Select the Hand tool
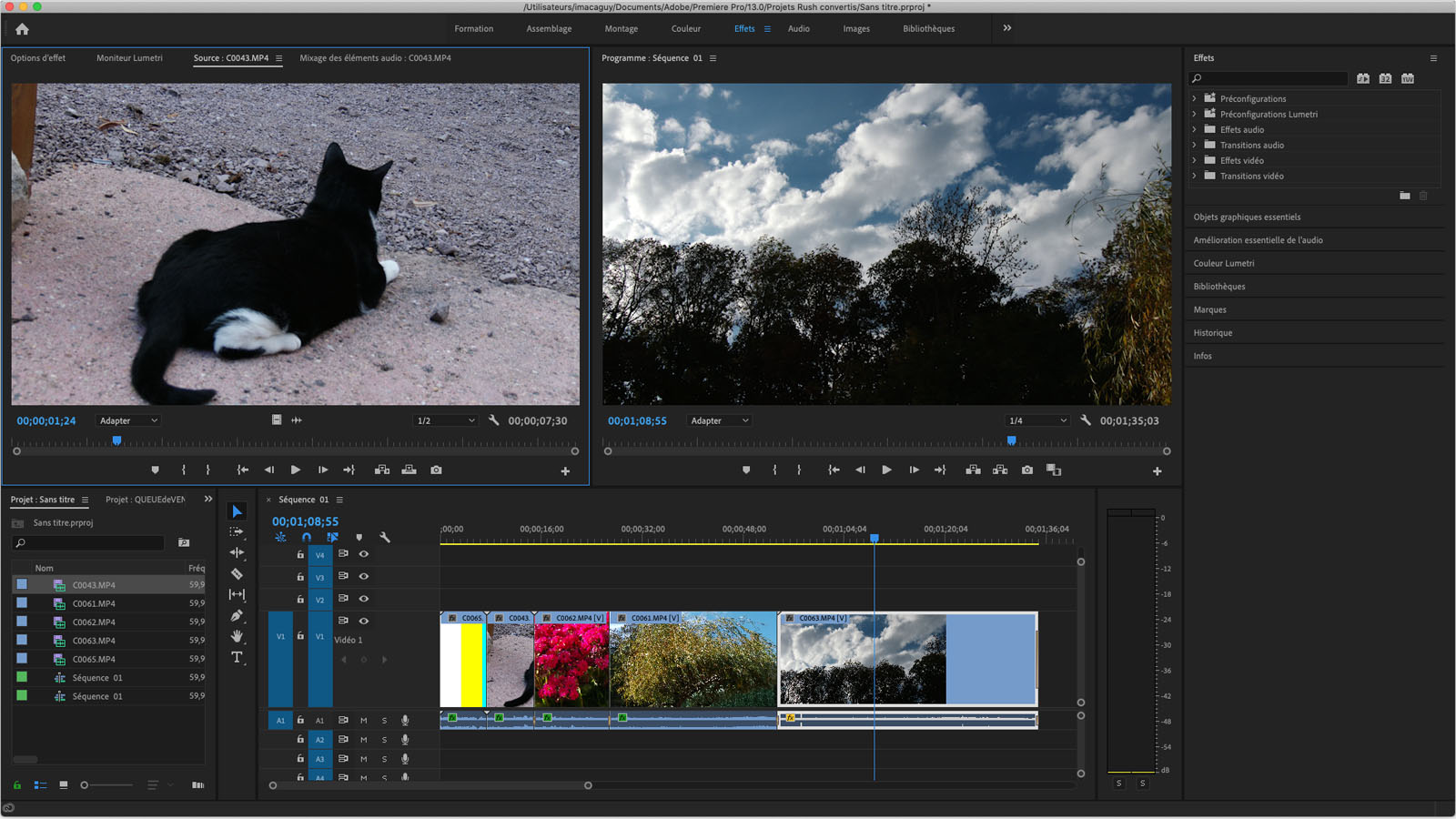1456x819 pixels. pyautogui.click(x=237, y=636)
